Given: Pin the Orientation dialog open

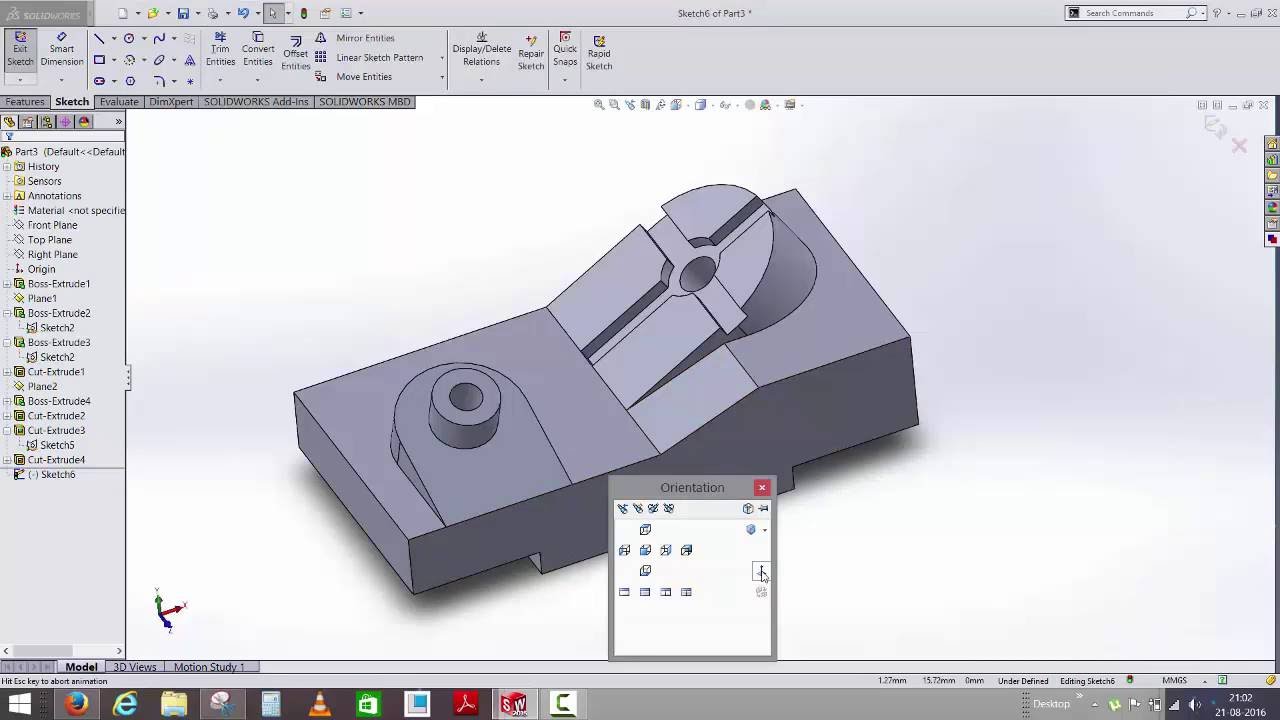Looking at the screenshot, I should (763, 508).
